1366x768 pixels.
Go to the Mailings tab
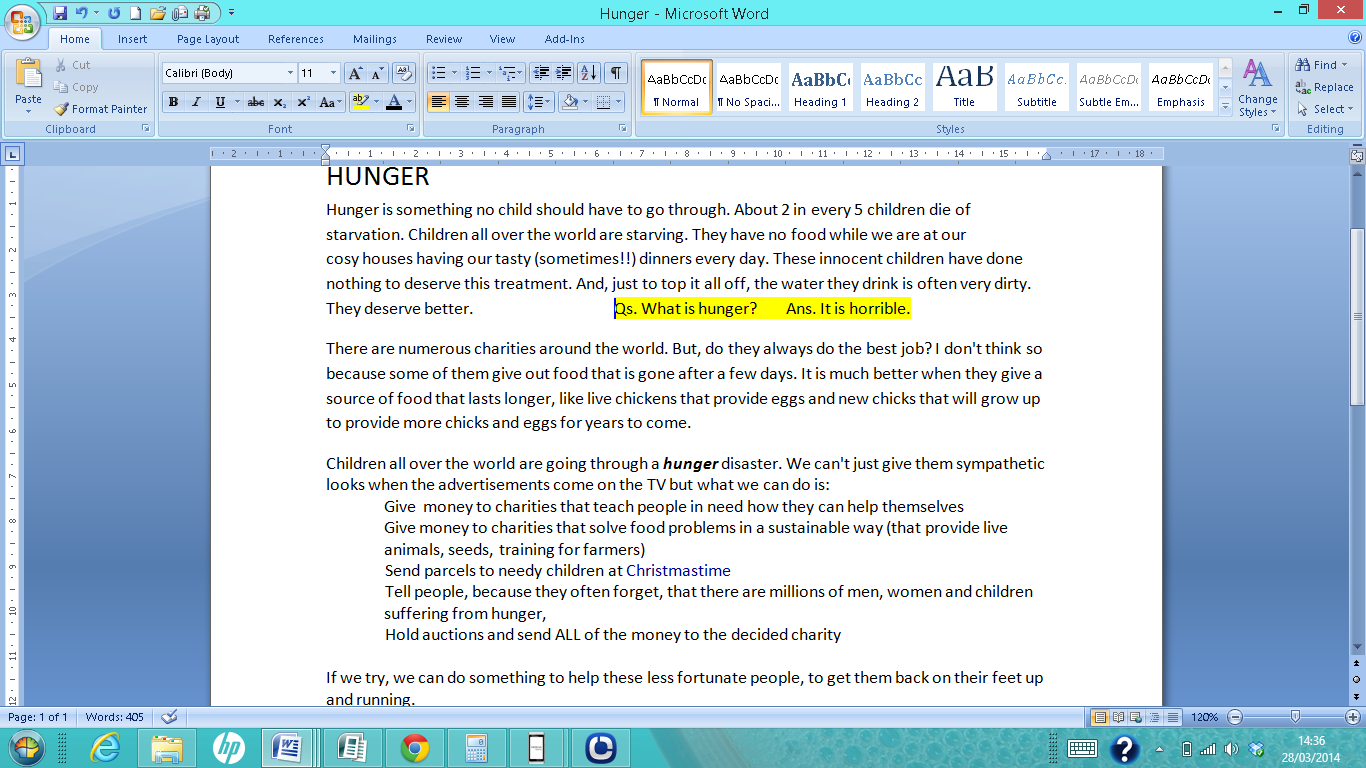coord(375,39)
